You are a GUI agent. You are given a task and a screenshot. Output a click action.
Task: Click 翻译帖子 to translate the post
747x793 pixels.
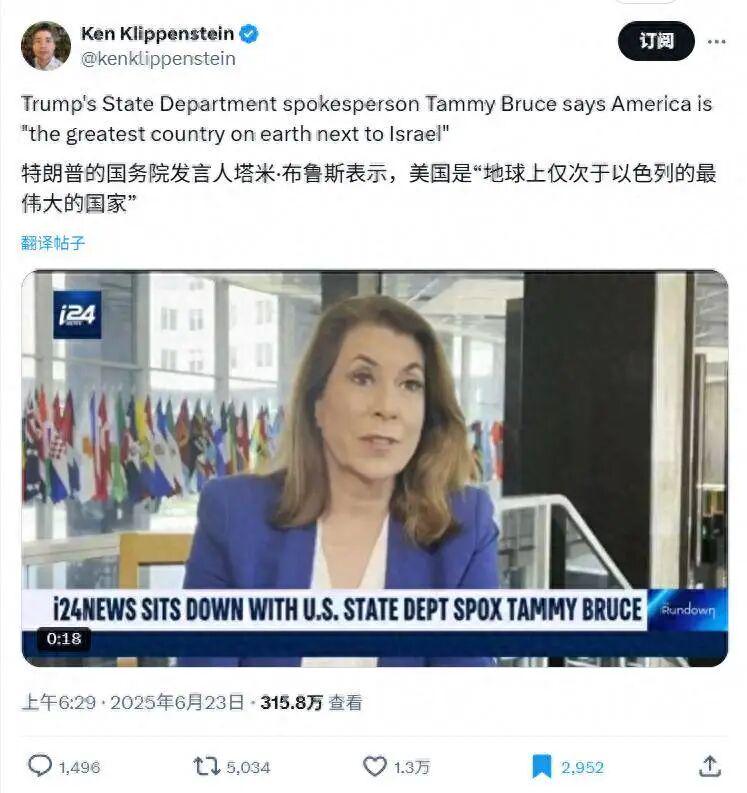point(53,243)
